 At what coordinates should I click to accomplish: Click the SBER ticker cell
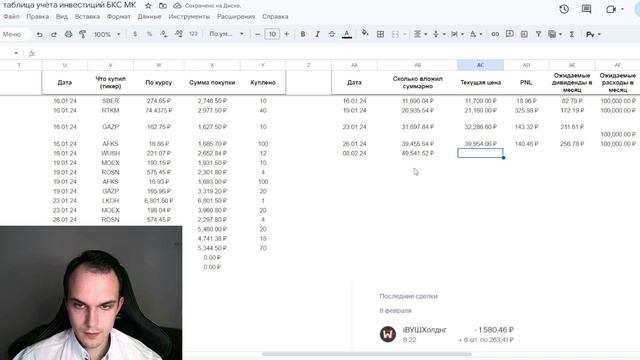pos(110,101)
